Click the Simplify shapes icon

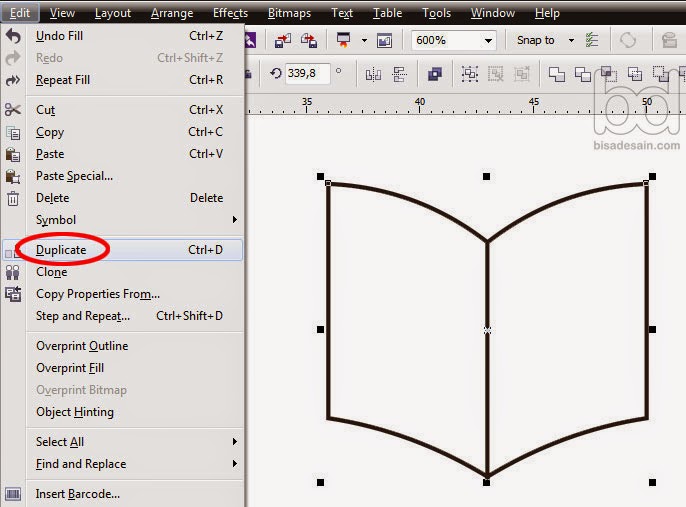point(634,74)
